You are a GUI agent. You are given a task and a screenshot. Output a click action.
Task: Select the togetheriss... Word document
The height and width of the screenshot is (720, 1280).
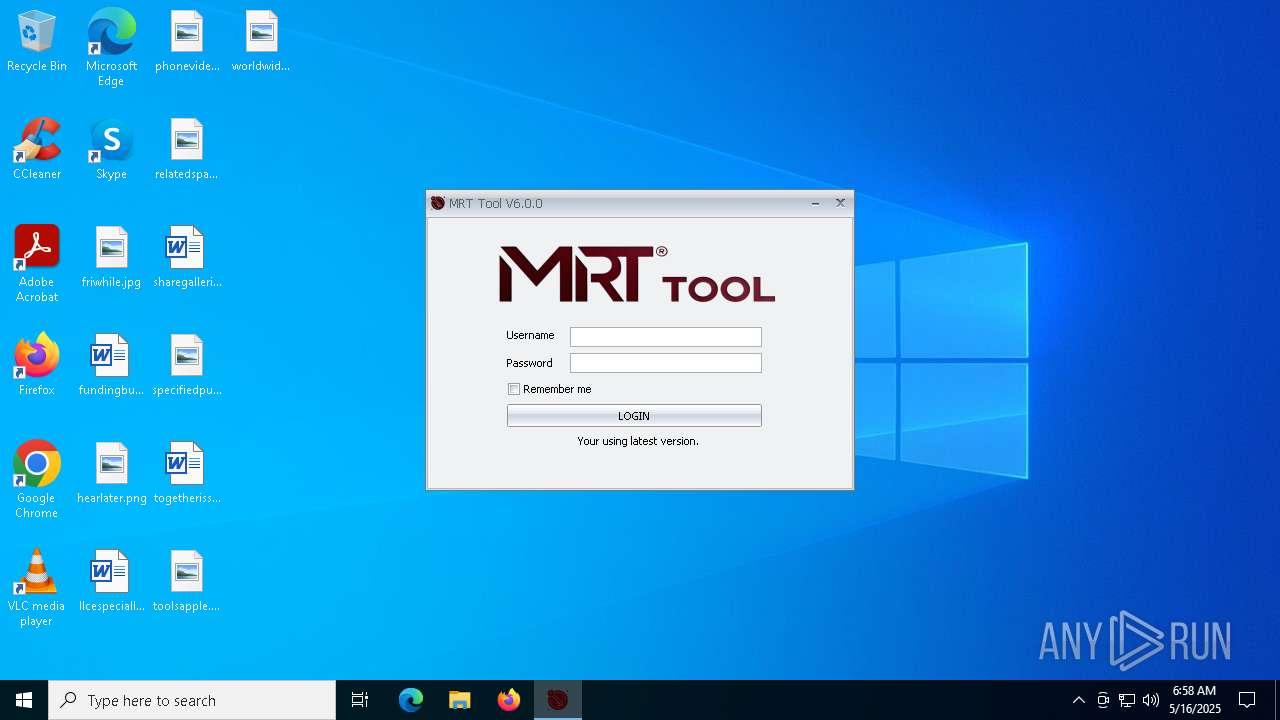187,474
